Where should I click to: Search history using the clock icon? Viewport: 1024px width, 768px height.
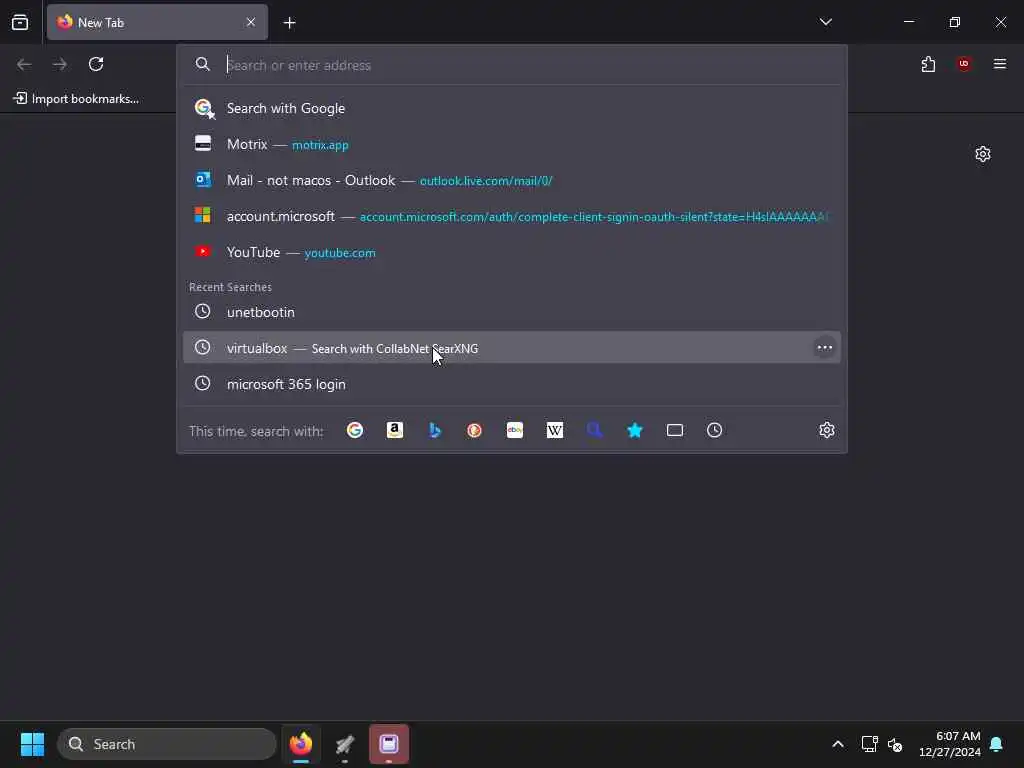coord(714,430)
